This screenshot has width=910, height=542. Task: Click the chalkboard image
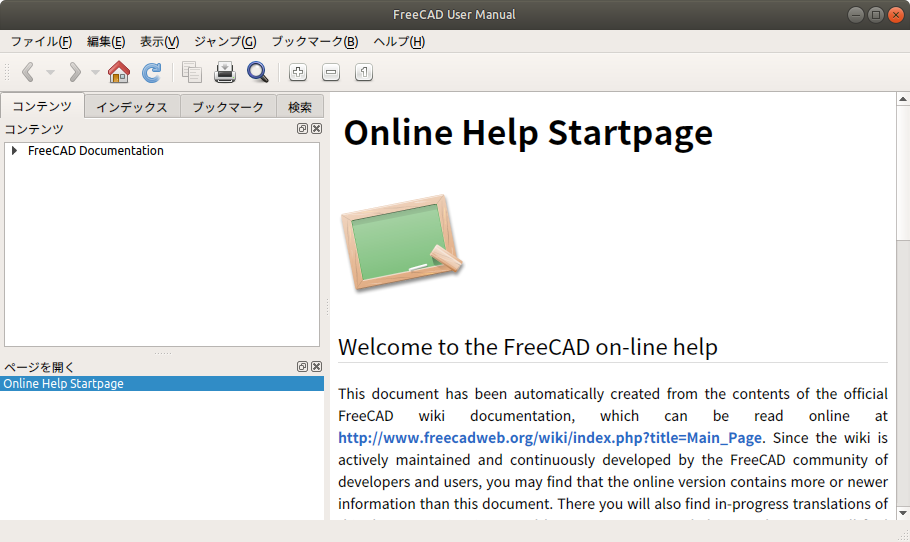[402, 243]
